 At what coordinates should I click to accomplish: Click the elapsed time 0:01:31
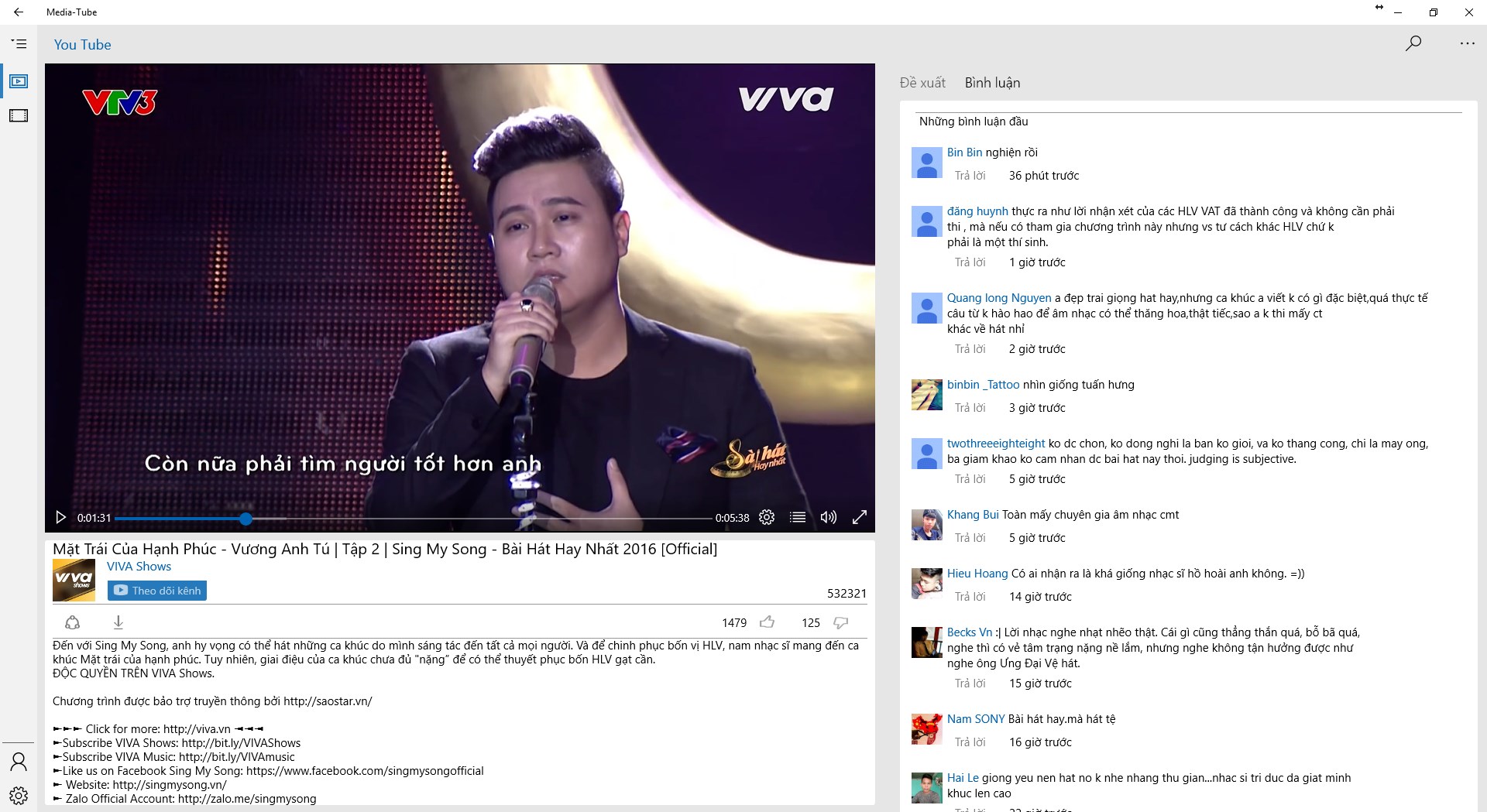[x=94, y=518]
